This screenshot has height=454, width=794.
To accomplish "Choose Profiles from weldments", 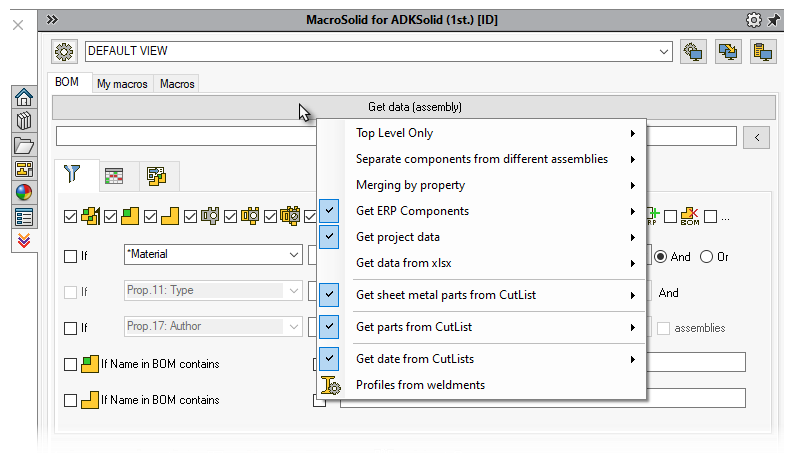I will tap(482, 385).
